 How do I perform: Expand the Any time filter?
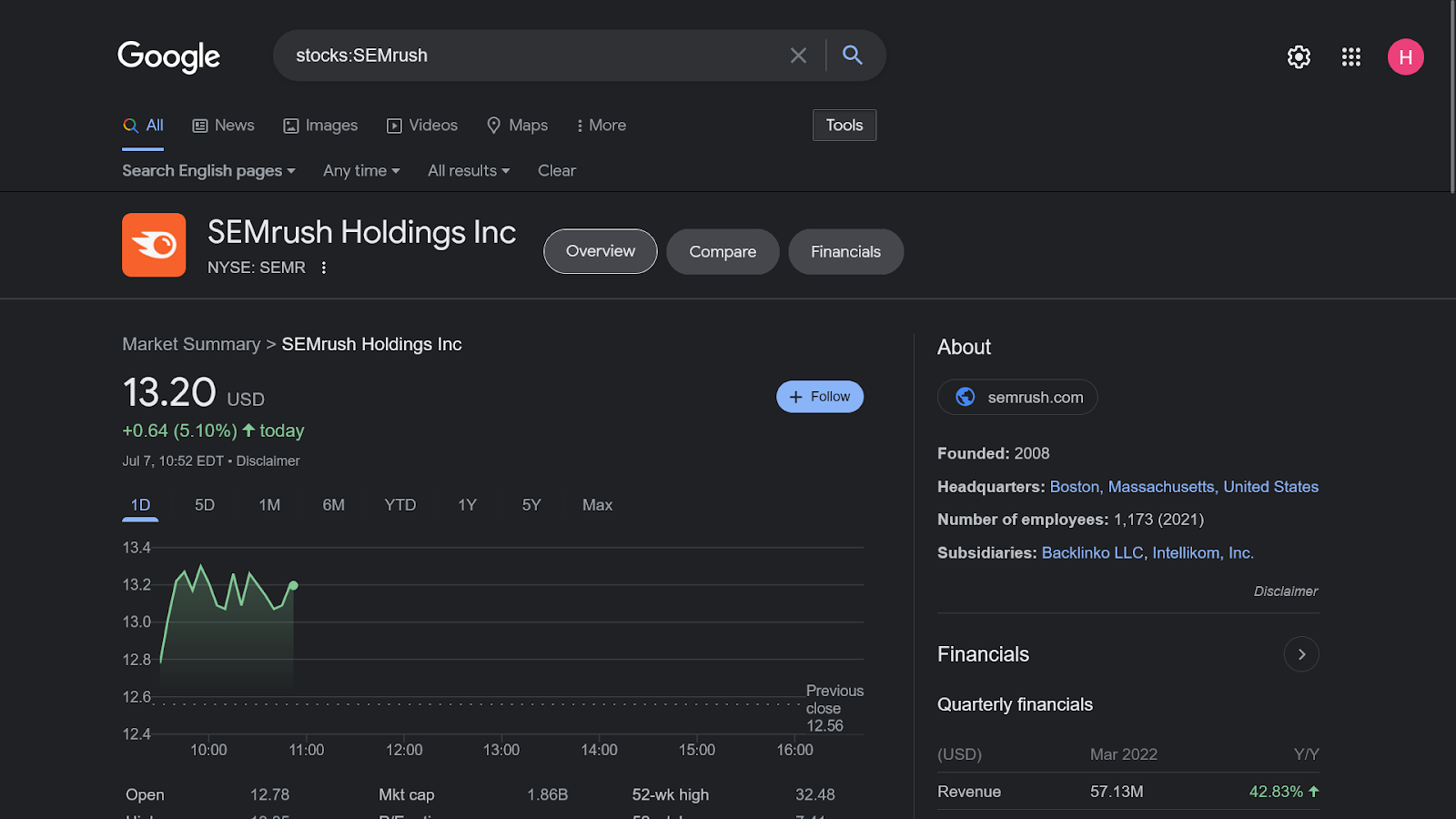coord(361,171)
